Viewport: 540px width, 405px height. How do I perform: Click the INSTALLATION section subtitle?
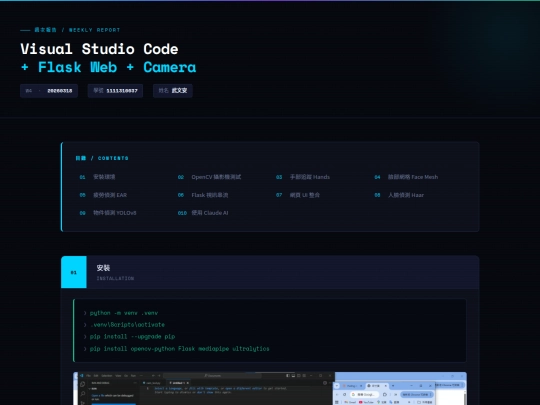[115, 278]
